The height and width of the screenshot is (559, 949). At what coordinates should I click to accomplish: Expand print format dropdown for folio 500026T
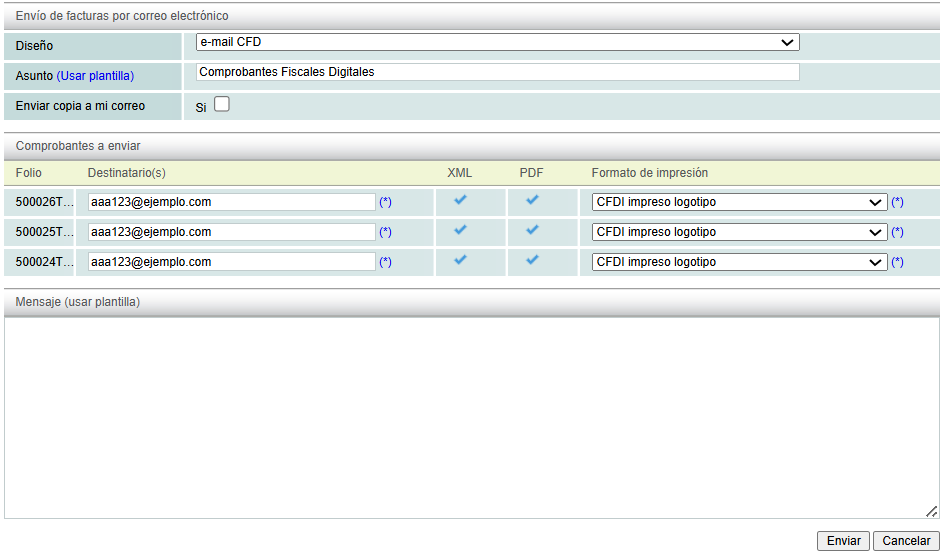click(739, 202)
